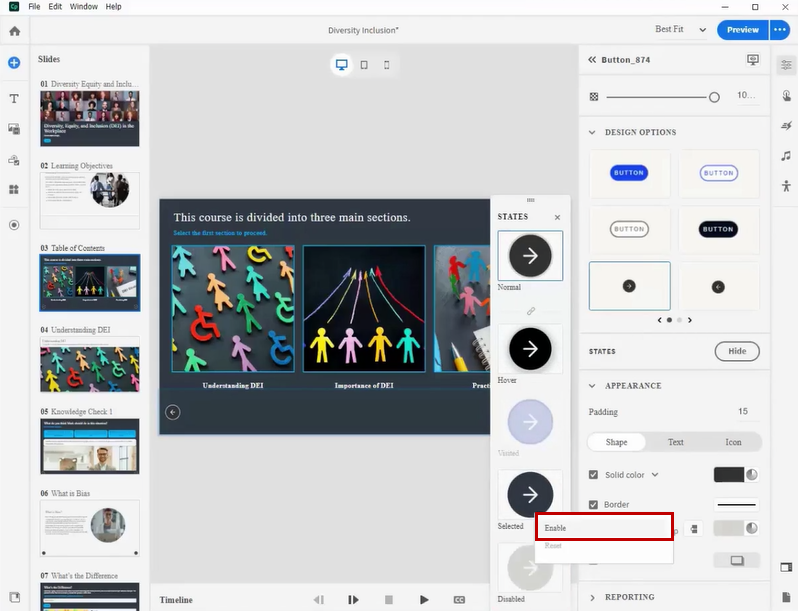Open the Interactive components tool
The width and height of the screenshot is (798, 611).
point(14,160)
